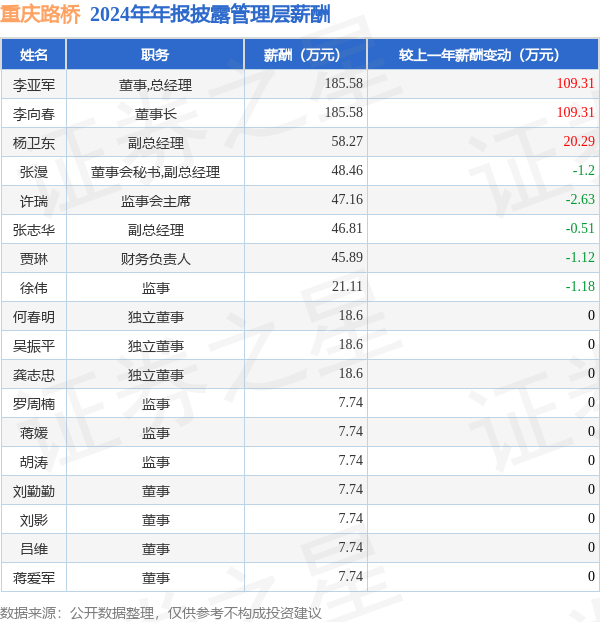The width and height of the screenshot is (600, 622).
Task: Click salary value 21.11
Action: (347, 286)
